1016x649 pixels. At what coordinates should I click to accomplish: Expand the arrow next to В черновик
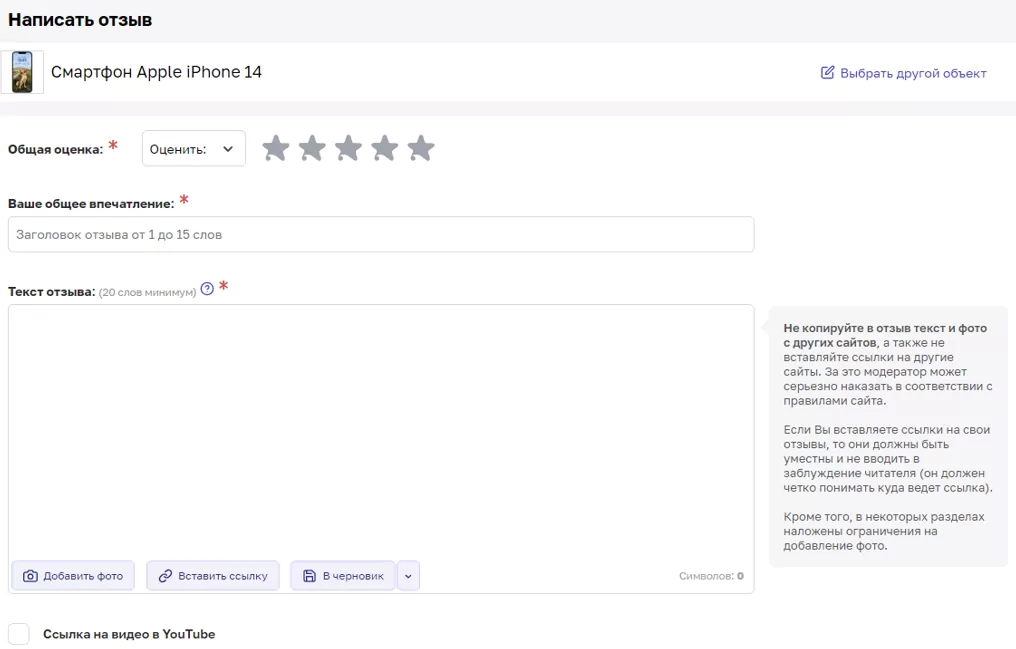408,576
